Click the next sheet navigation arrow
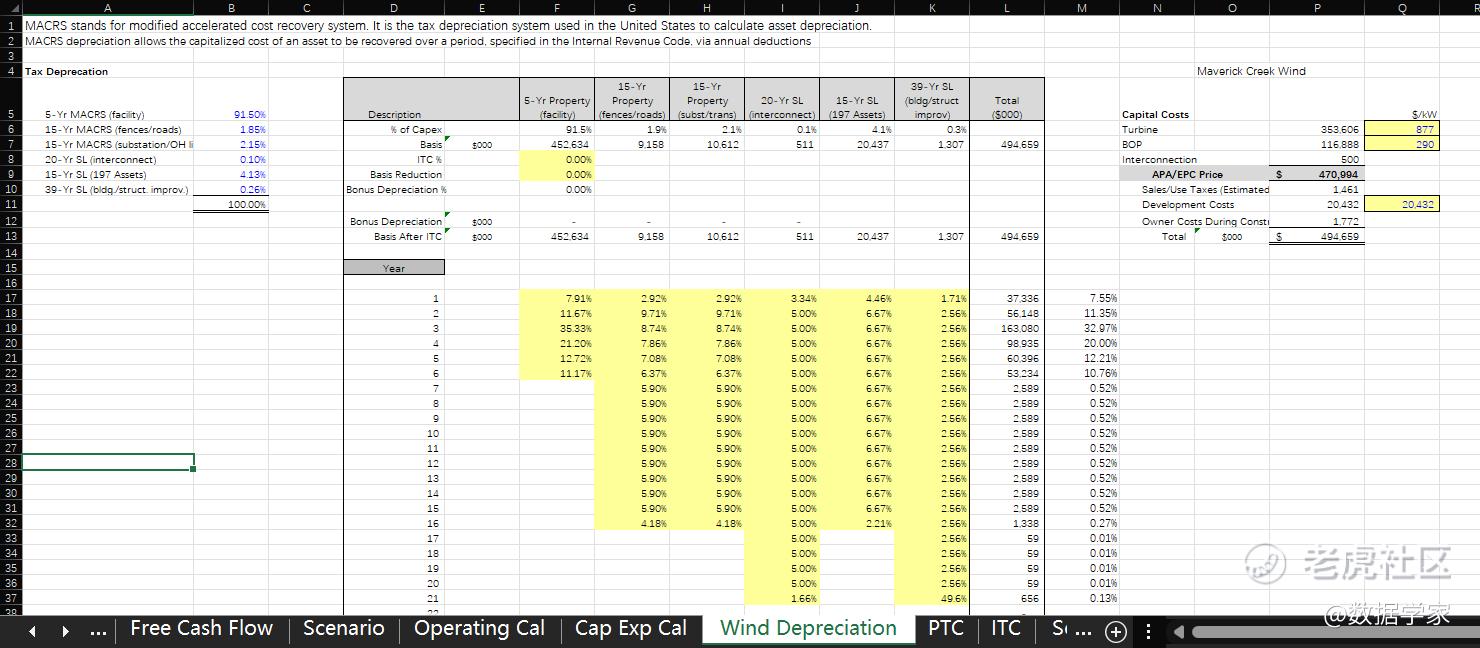 click(x=66, y=631)
